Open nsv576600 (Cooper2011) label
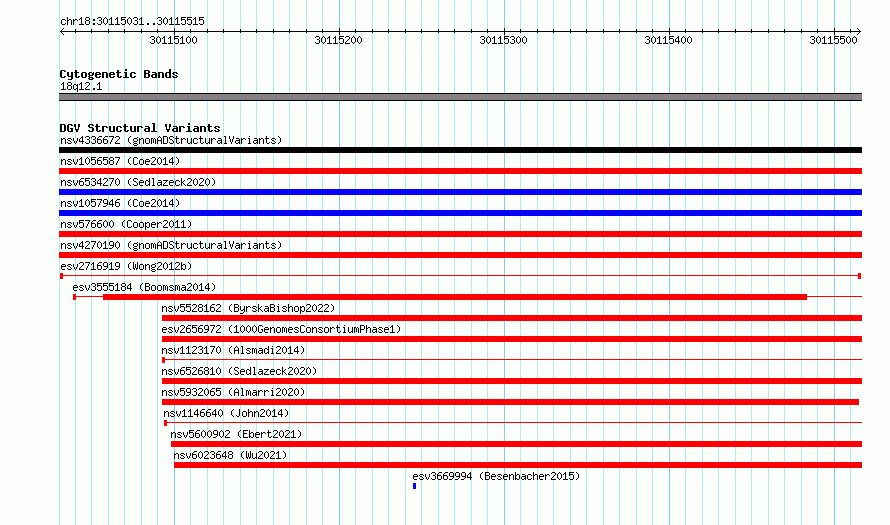The height and width of the screenshot is (525, 890). [x=126, y=224]
